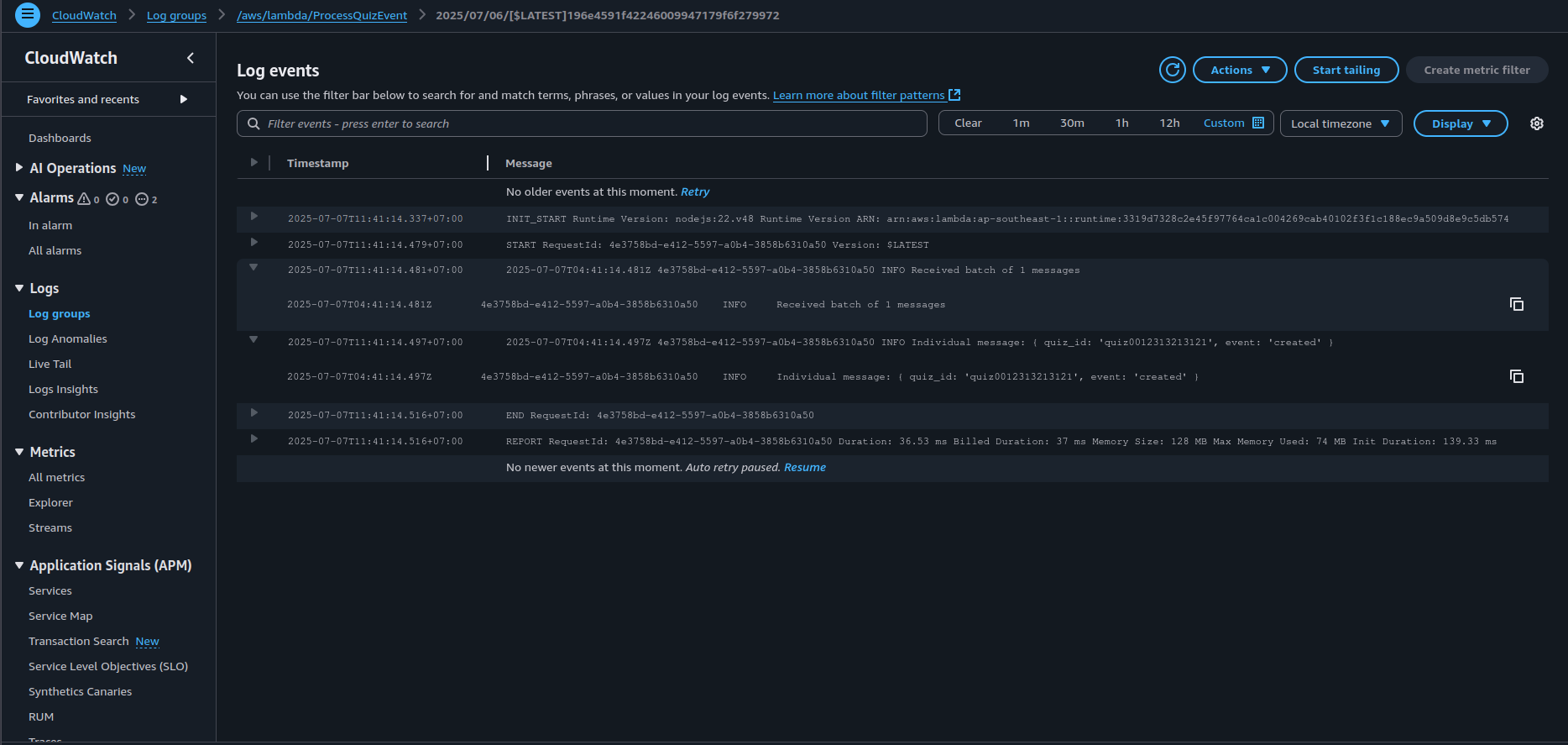Expand the REPORT RequestId log row
Screen dimensions: 1568x745
pos(253,439)
